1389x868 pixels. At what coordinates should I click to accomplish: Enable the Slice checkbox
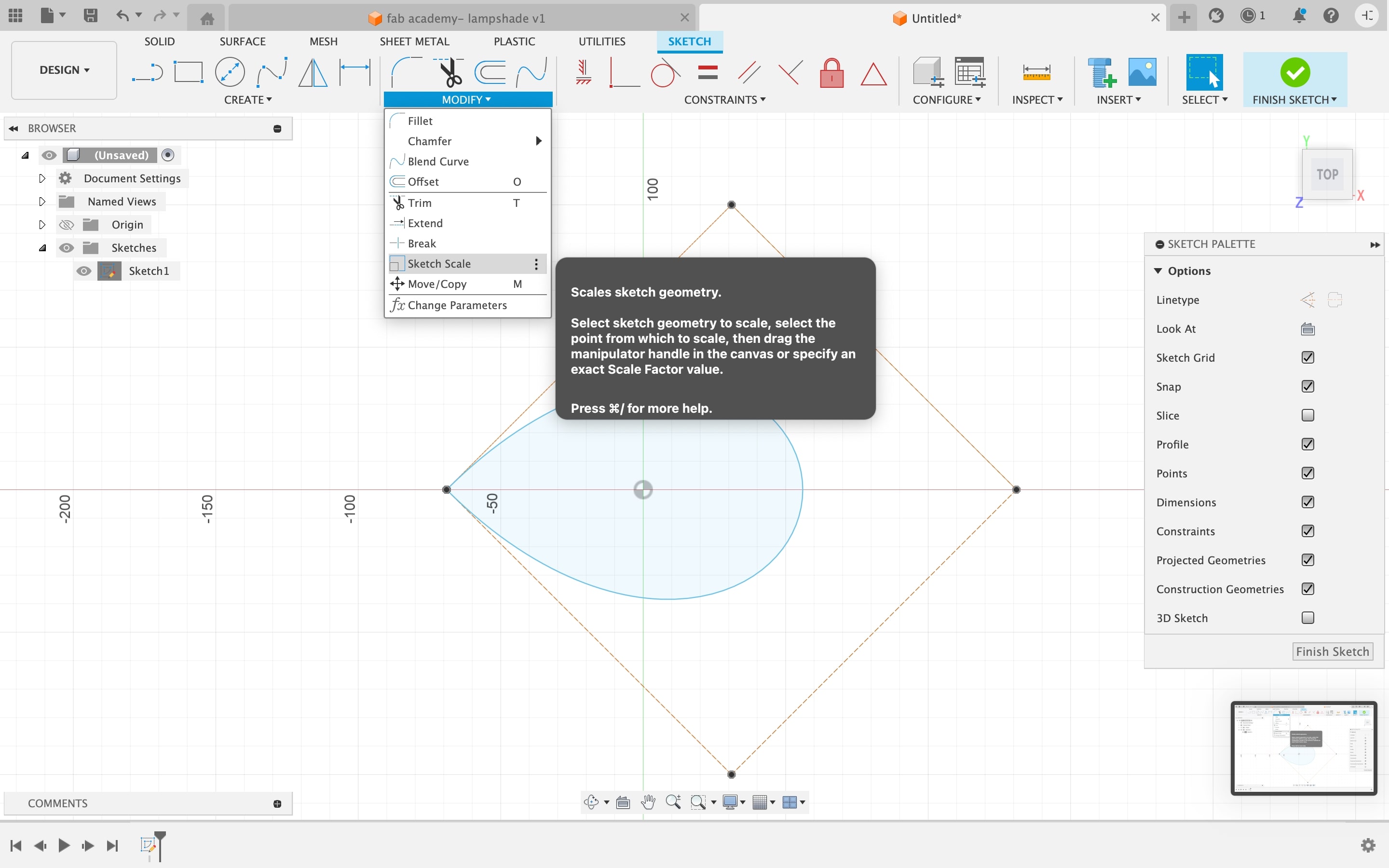click(x=1307, y=415)
